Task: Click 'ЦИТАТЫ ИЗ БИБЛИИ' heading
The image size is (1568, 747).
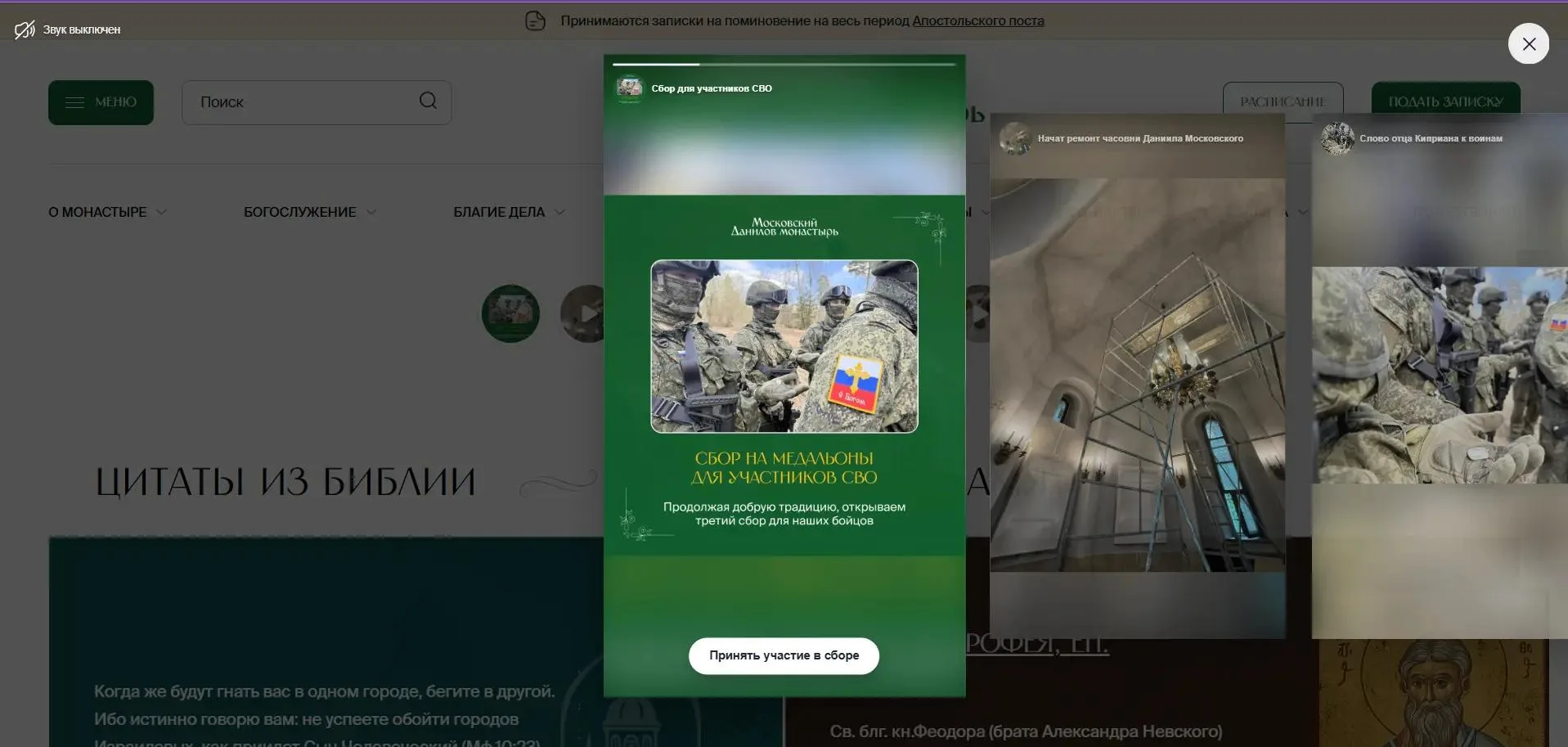Action: [285, 481]
